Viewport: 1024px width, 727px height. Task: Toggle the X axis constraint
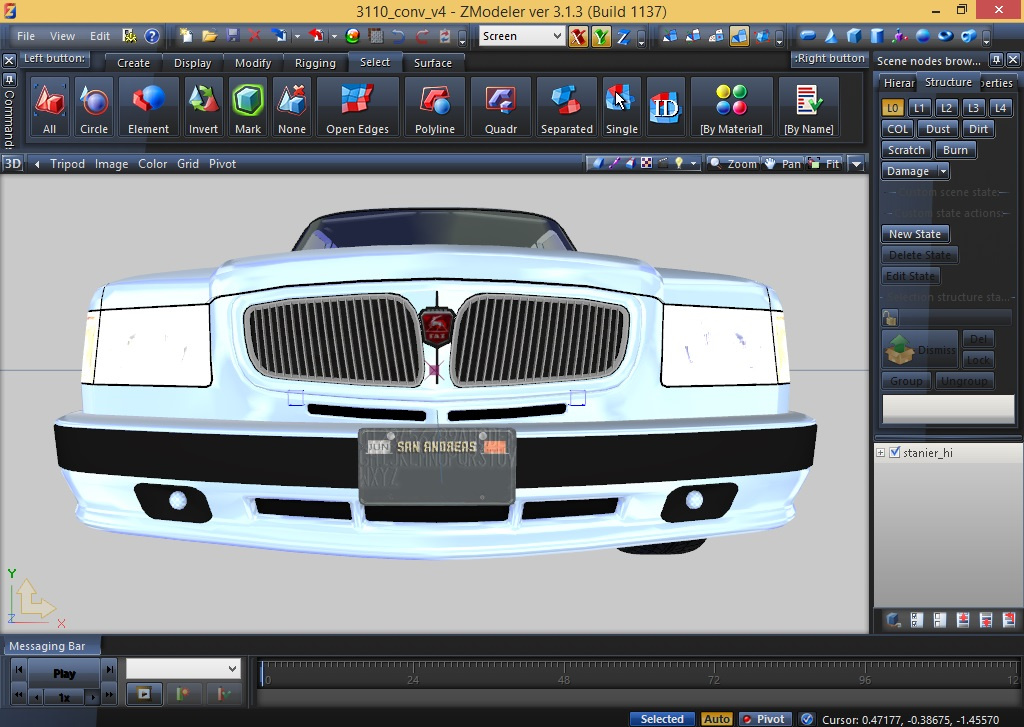tap(578, 37)
